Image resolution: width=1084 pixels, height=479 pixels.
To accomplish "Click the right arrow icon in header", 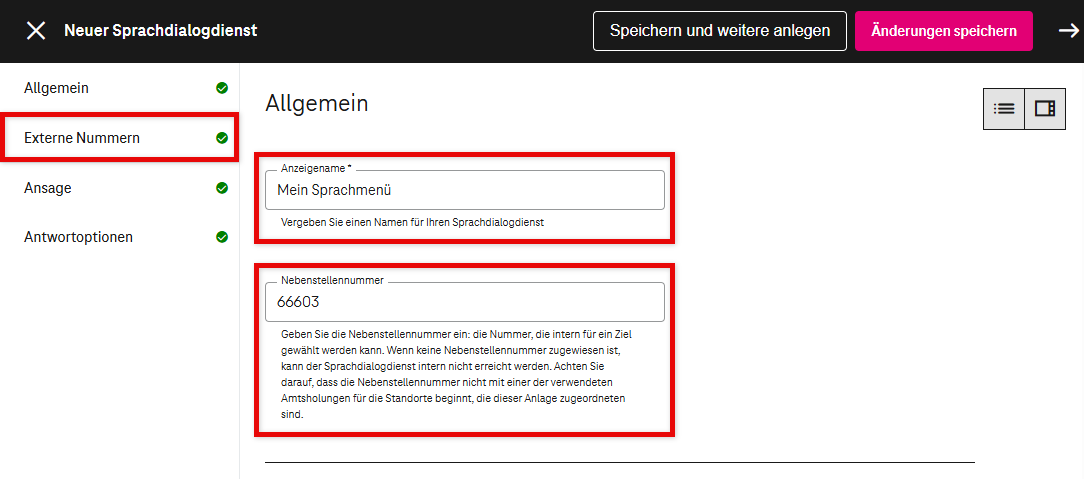I will click(1068, 31).
